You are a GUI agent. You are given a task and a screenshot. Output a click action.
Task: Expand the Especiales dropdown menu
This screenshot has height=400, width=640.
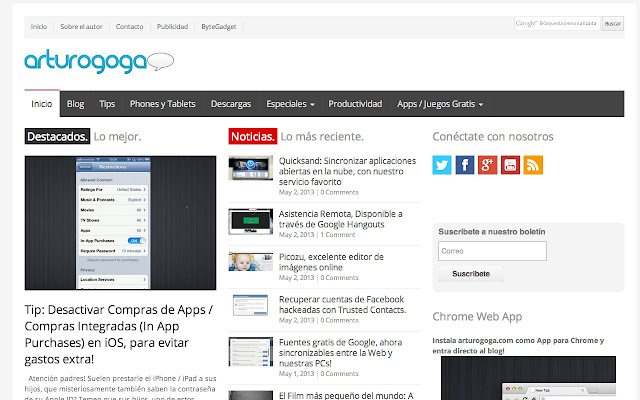tap(290, 104)
